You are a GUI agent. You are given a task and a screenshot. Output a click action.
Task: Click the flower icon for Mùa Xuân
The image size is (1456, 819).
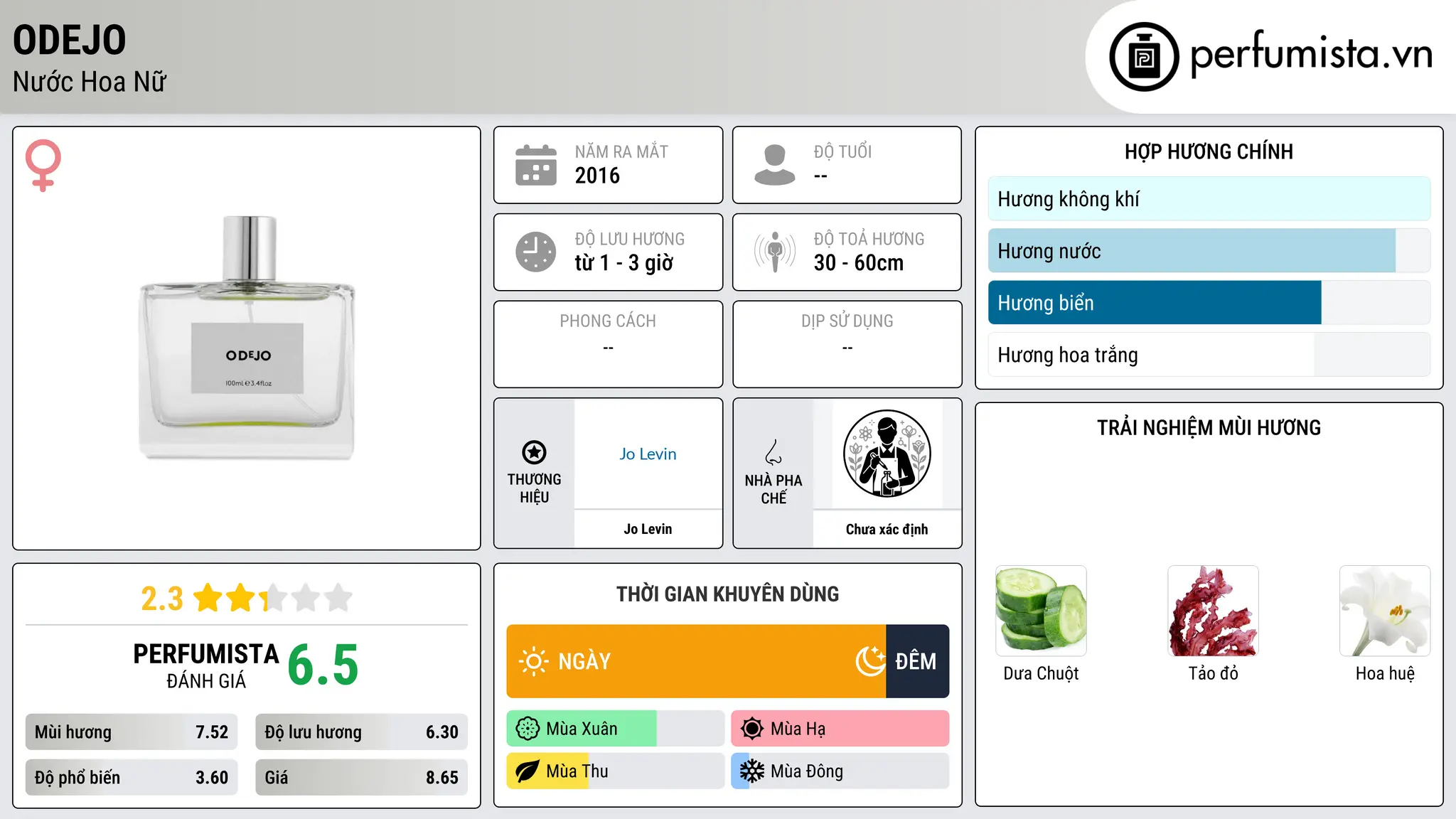point(528,729)
